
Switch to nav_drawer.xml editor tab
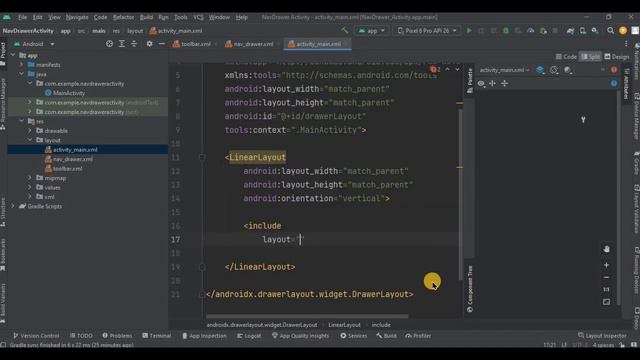click(x=249, y=44)
